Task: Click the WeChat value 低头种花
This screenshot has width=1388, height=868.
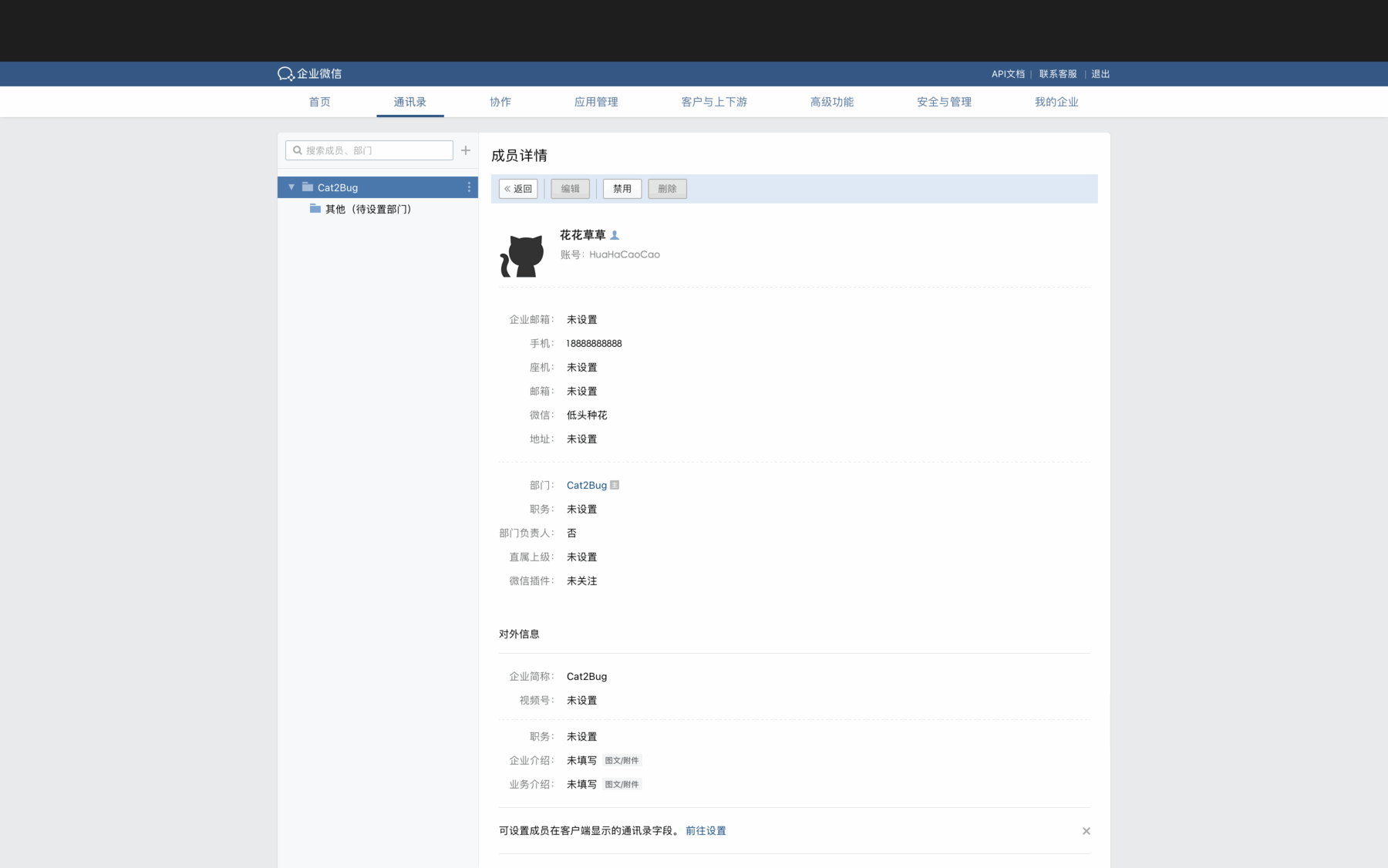Action: click(587, 415)
